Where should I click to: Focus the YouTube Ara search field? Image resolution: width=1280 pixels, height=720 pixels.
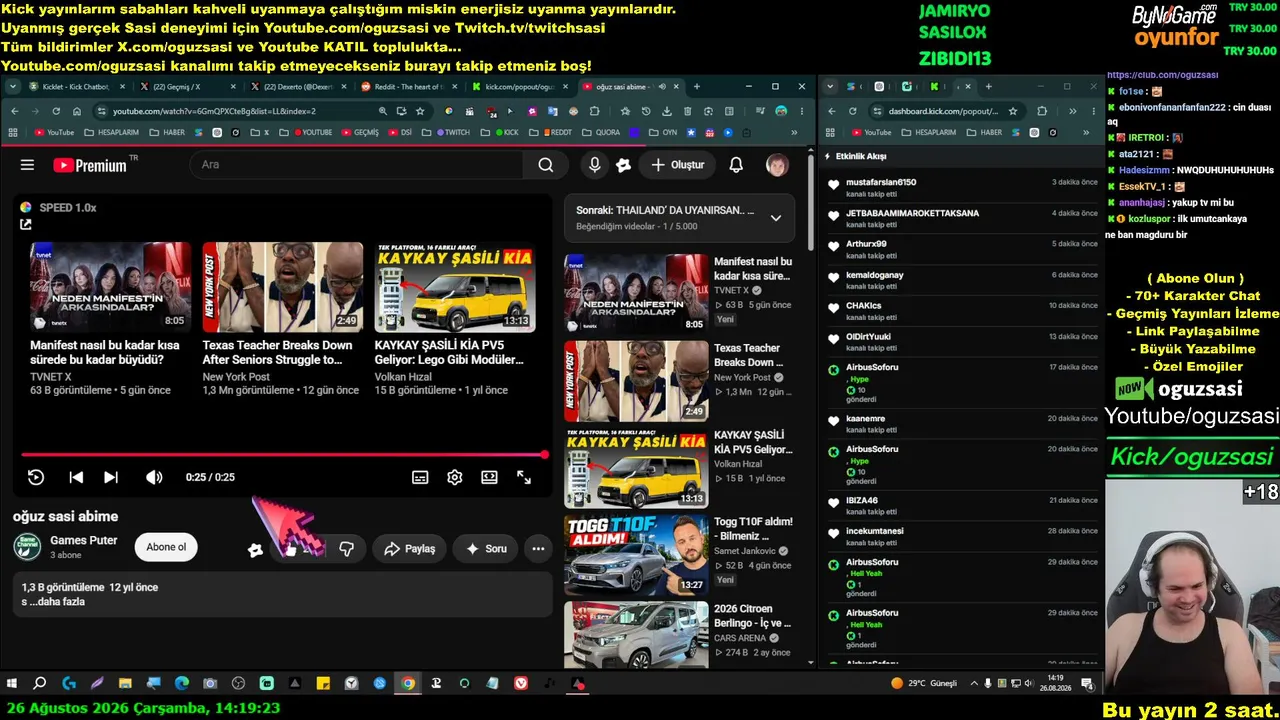356,165
